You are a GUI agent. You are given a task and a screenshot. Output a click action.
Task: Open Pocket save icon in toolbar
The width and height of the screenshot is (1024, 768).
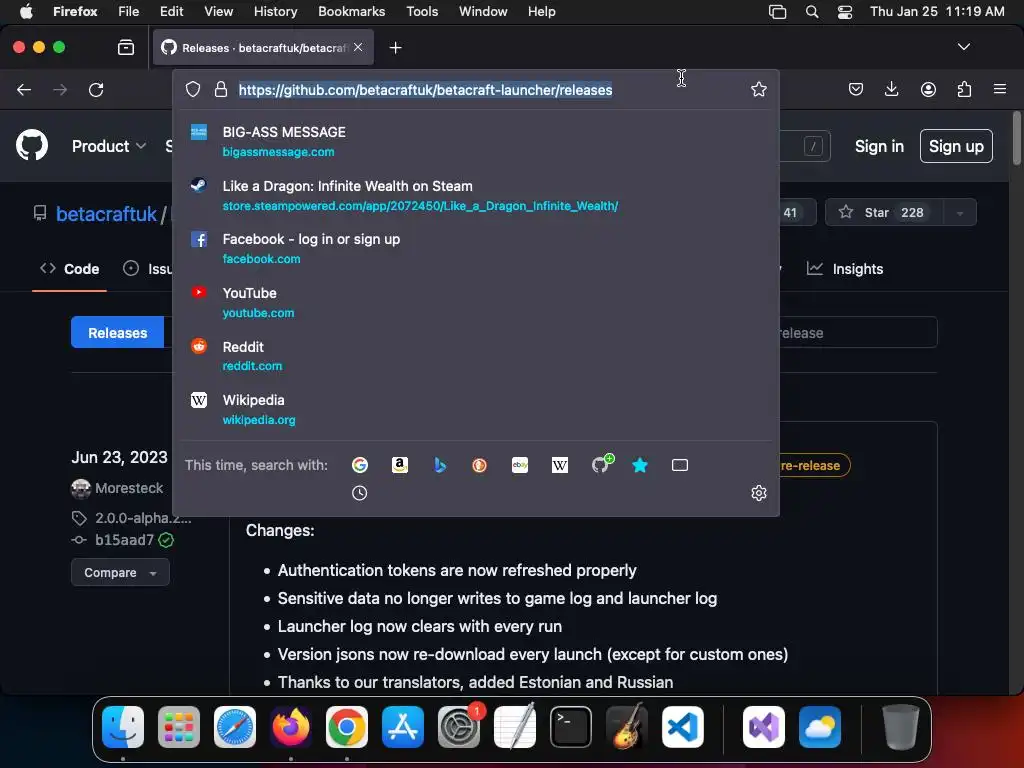(x=856, y=89)
